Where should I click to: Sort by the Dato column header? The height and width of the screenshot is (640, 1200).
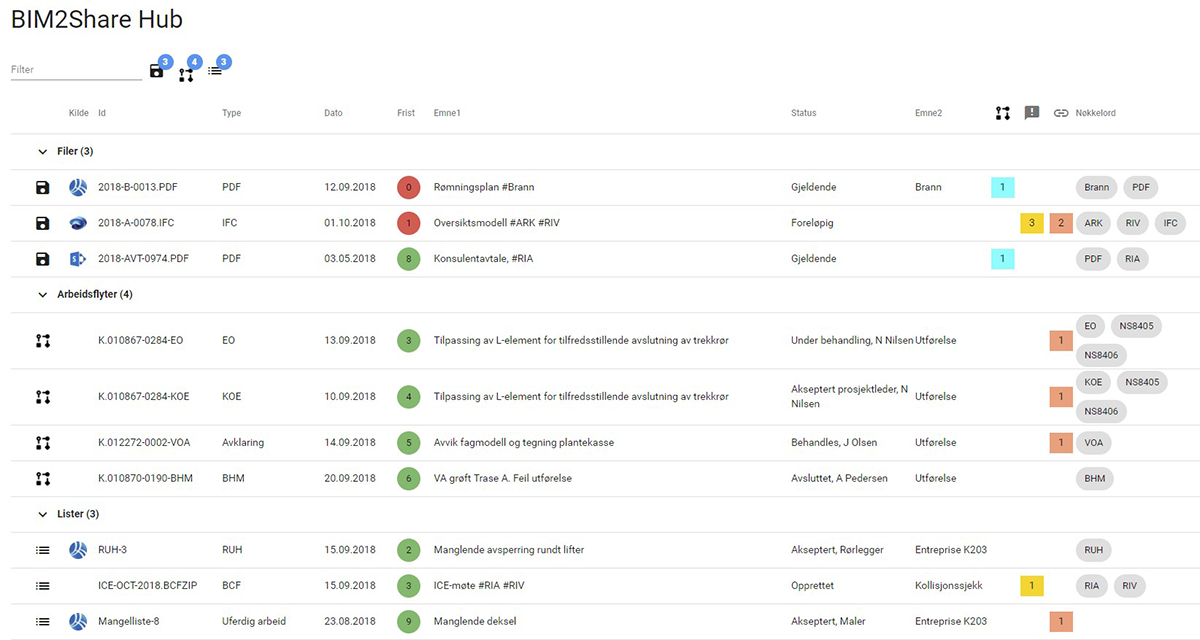(334, 113)
